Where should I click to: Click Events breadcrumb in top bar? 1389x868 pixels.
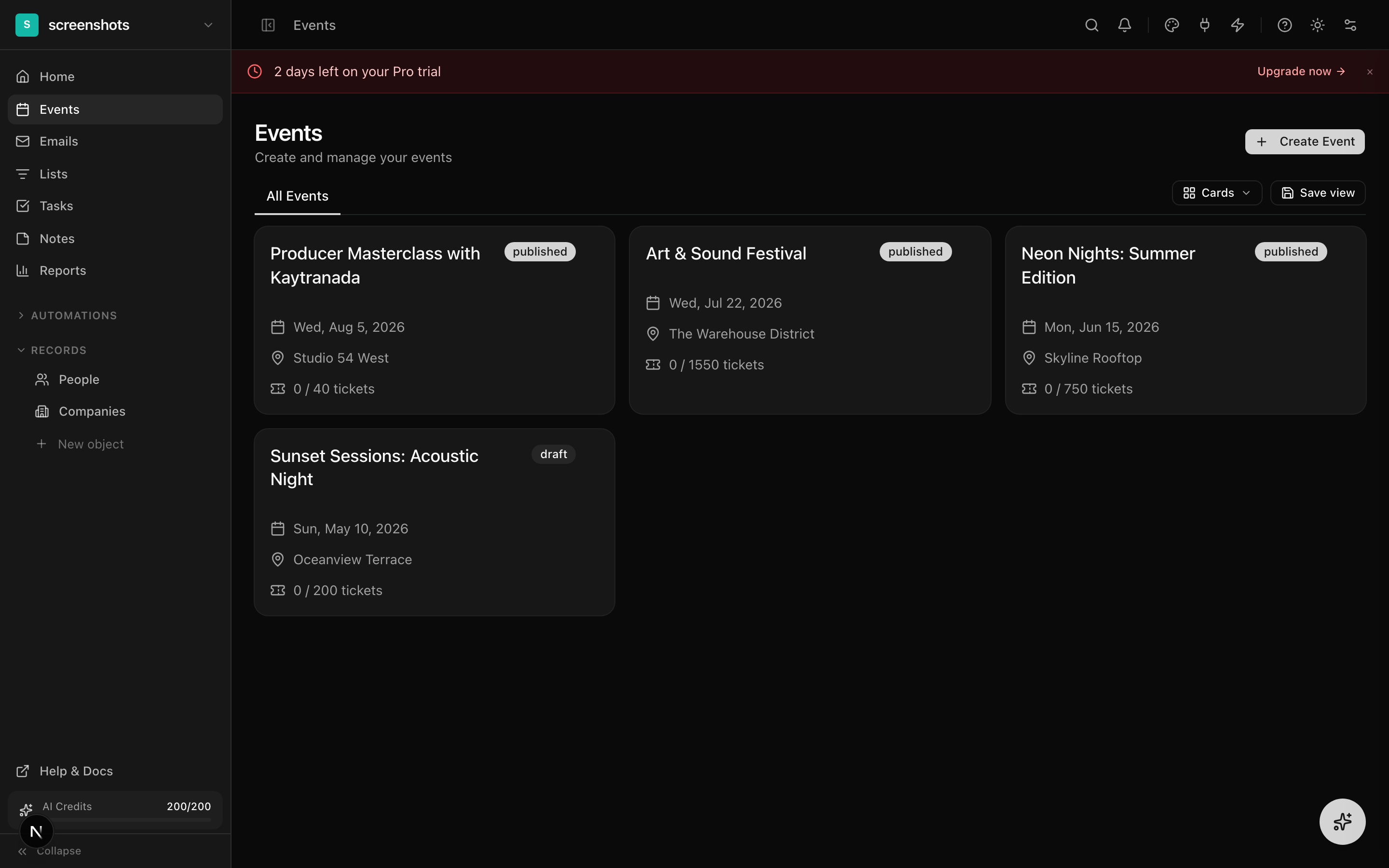314,25
